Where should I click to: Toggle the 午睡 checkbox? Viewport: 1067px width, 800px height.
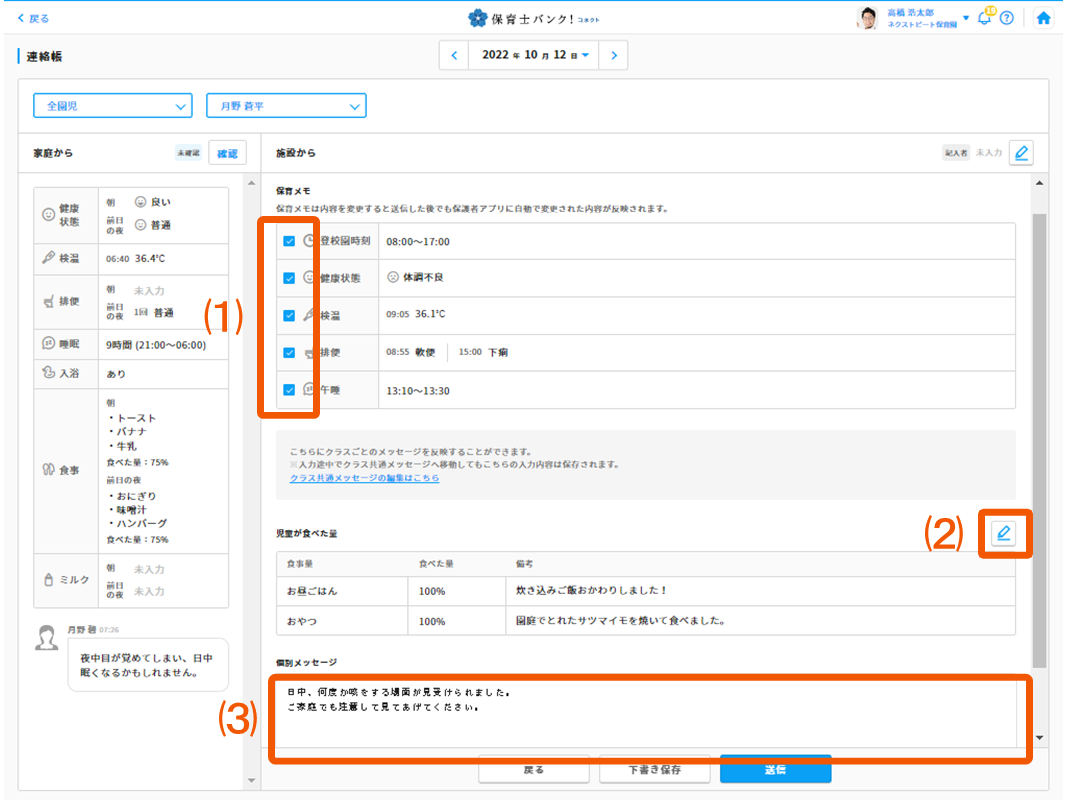tap(289, 390)
